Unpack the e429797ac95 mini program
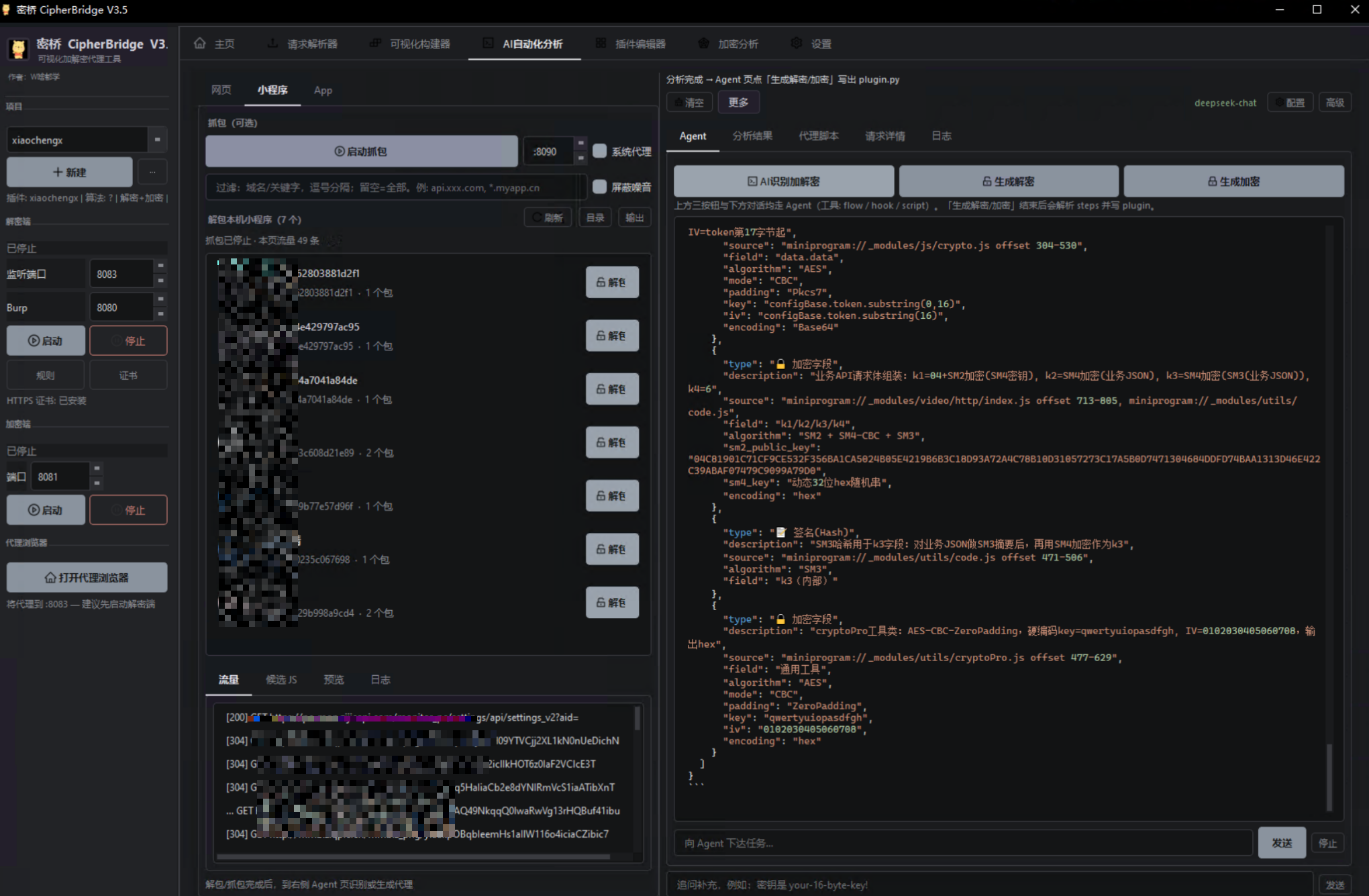Viewport: 1369px width, 896px height. [612, 336]
